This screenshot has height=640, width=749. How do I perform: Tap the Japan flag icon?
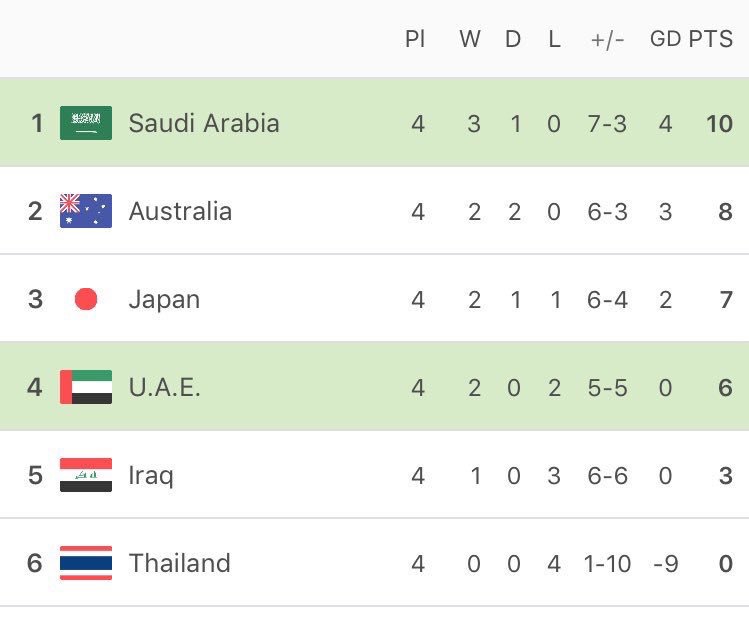[x=86, y=299]
